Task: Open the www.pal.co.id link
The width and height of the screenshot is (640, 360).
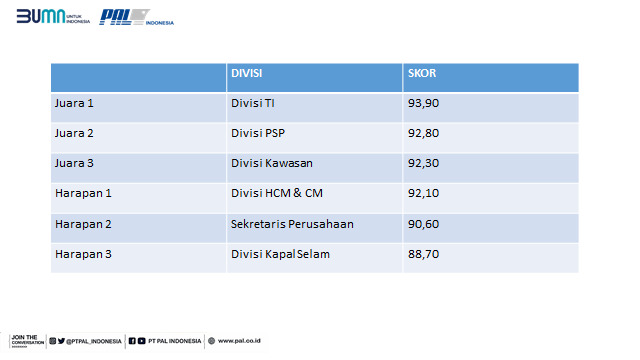Action: click(239, 341)
